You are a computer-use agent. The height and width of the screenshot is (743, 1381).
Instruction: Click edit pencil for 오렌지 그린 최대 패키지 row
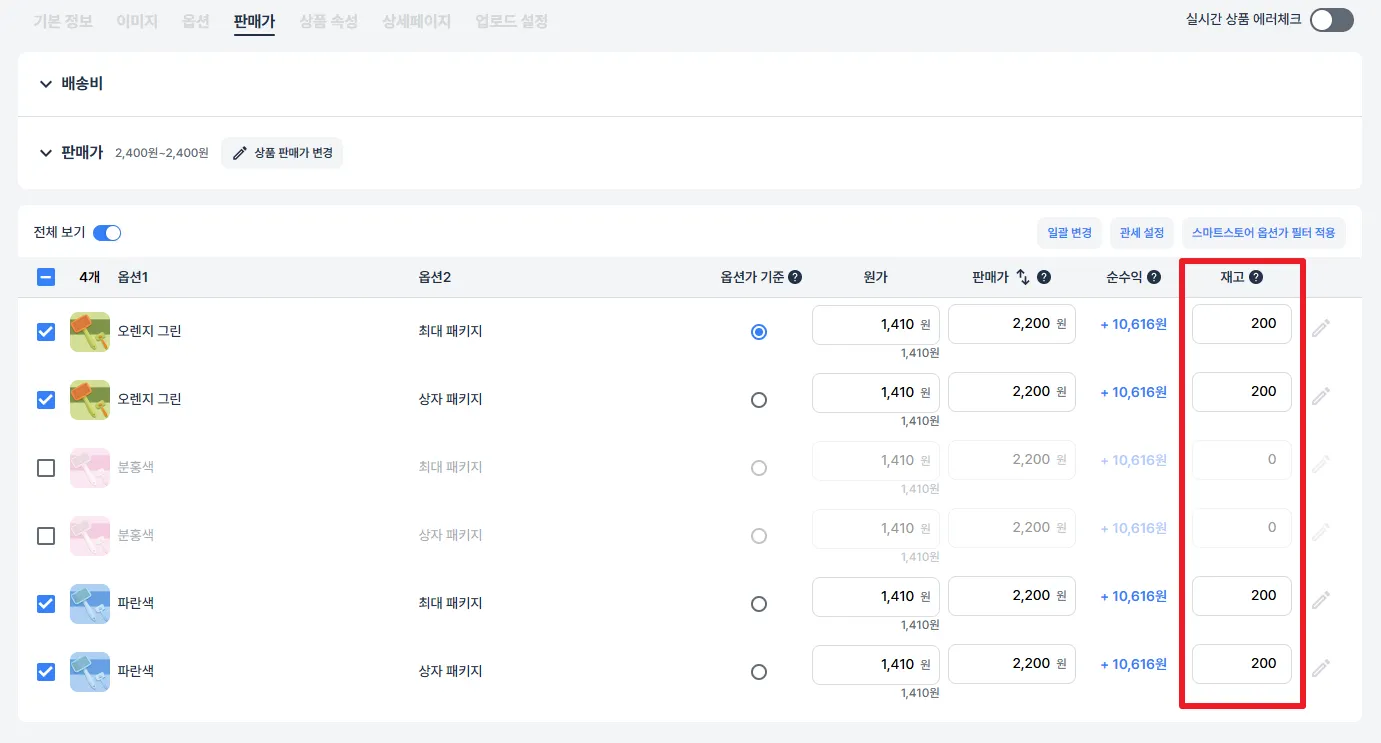[1321, 328]
